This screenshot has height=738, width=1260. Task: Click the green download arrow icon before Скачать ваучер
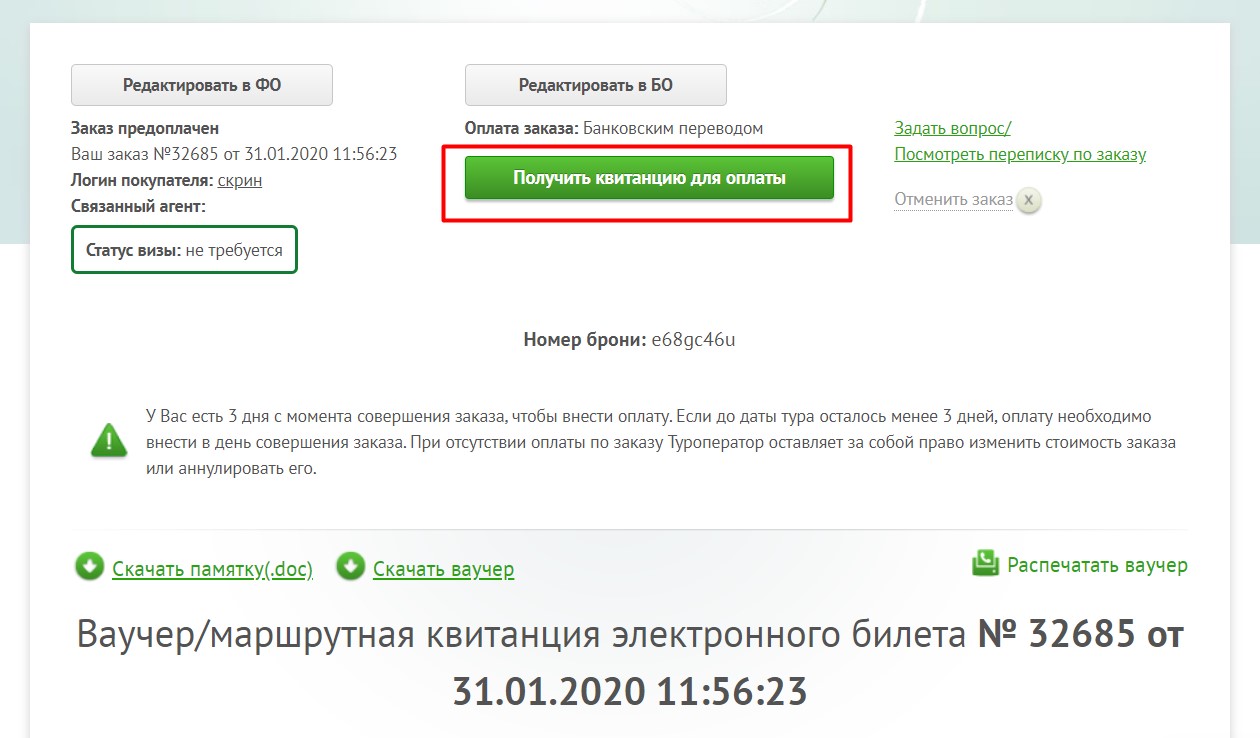pos(351,567)
